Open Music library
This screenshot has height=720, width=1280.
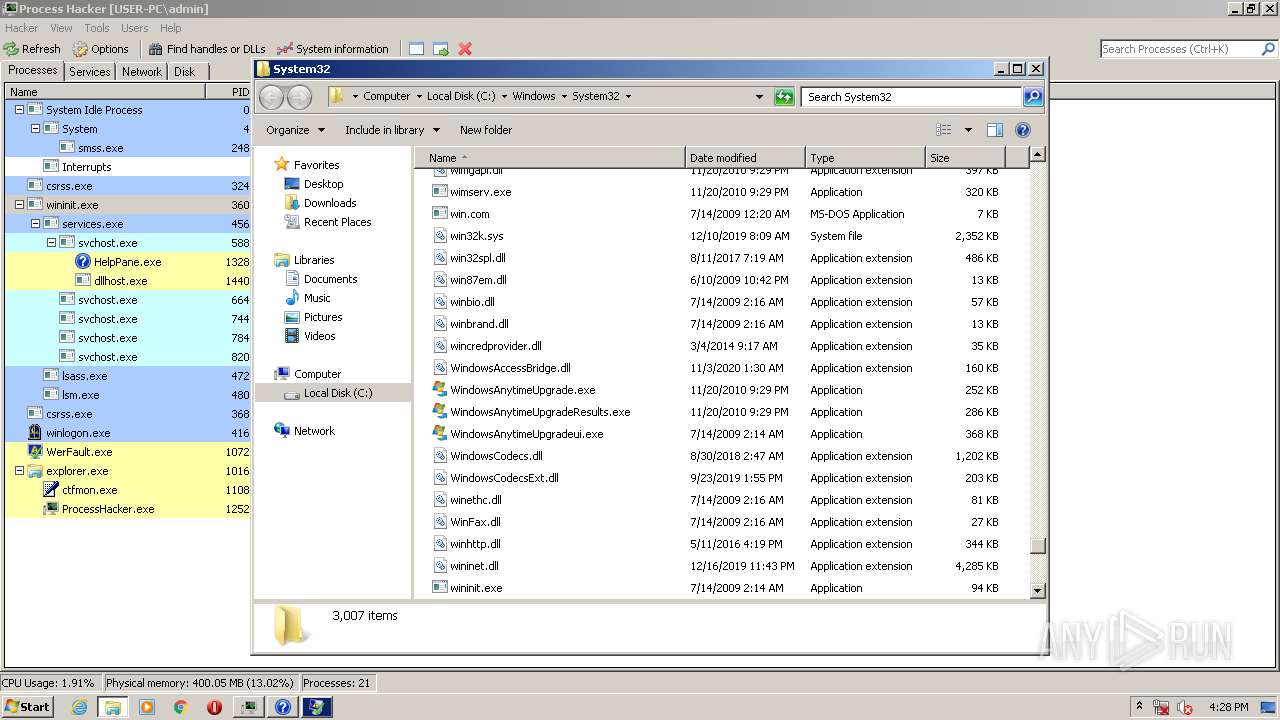pyautogui.click(x=317, y=298)
